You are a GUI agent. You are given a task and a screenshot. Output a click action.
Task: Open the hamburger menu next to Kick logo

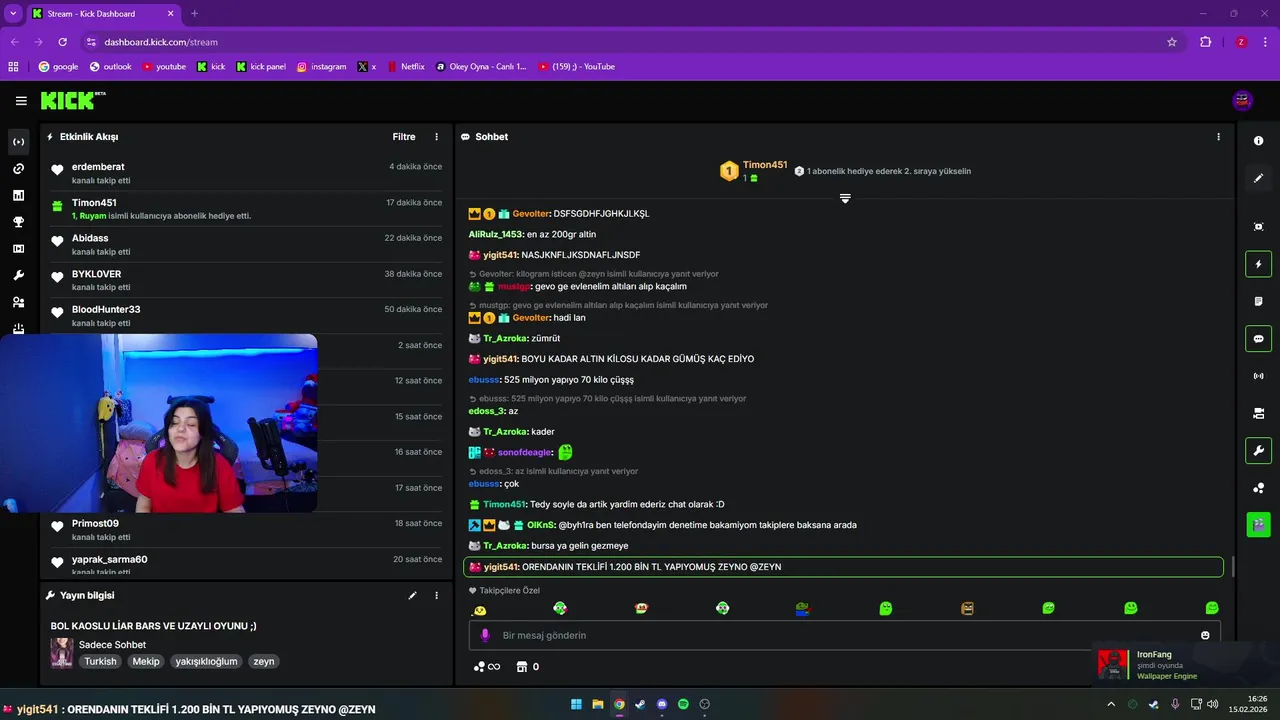tap(21, 101)
